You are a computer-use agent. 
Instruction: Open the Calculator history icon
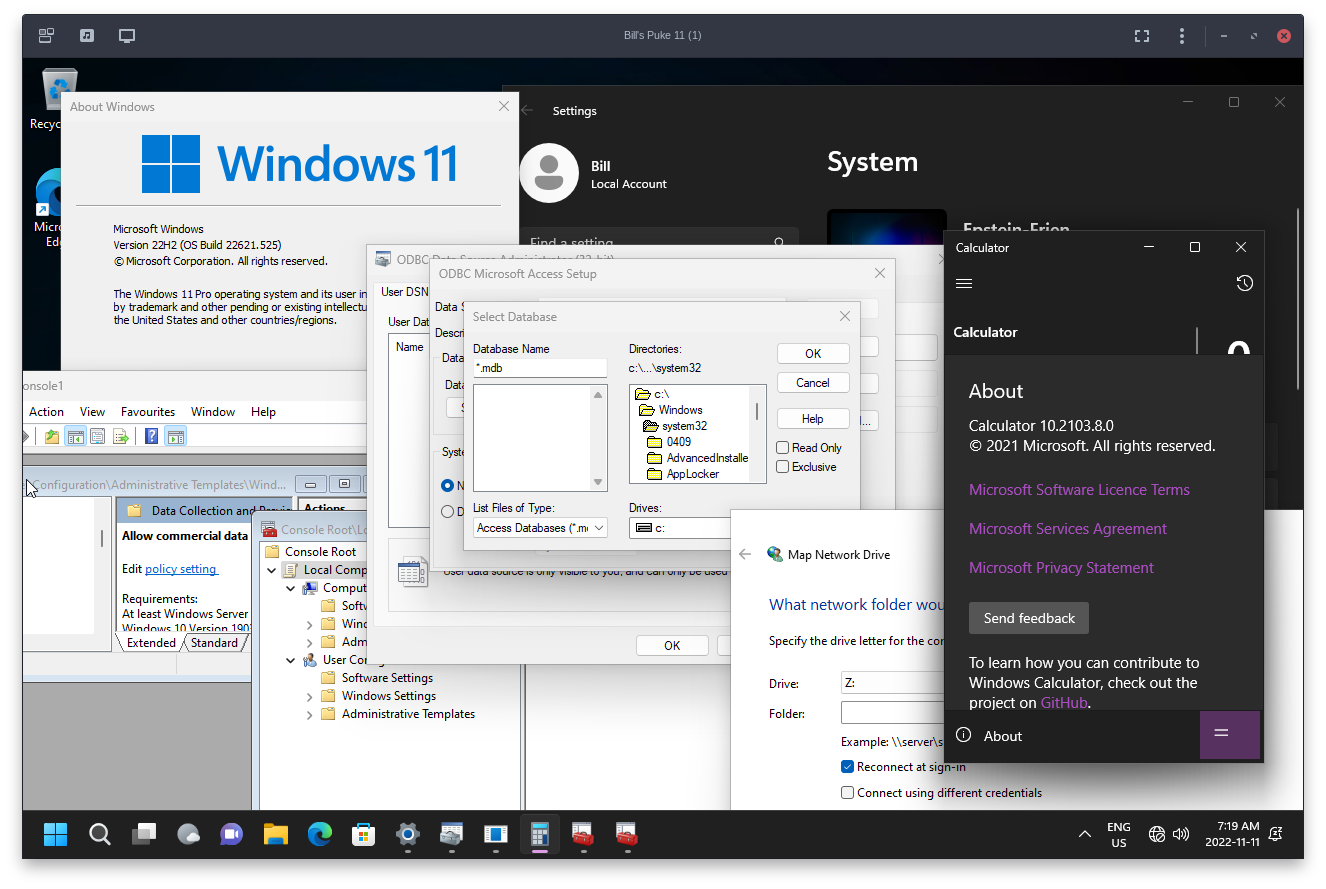point(1244,284)
